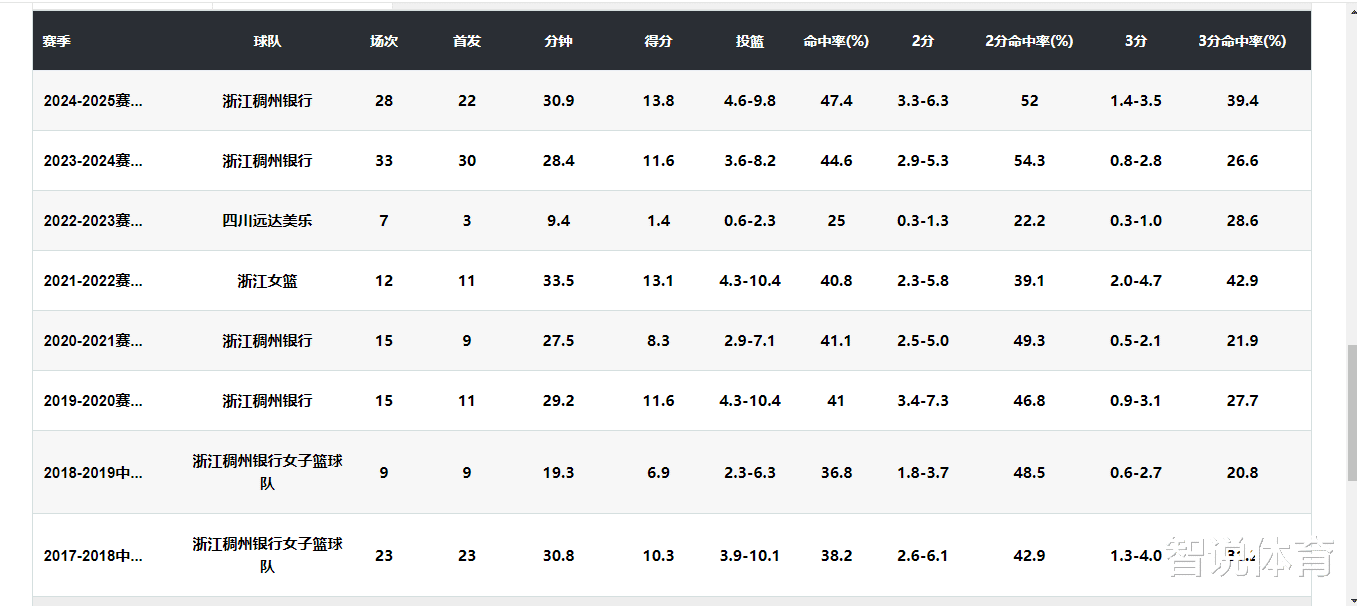Click team name 浙江女篮
1357x606 pixels.
pos(267,281)
